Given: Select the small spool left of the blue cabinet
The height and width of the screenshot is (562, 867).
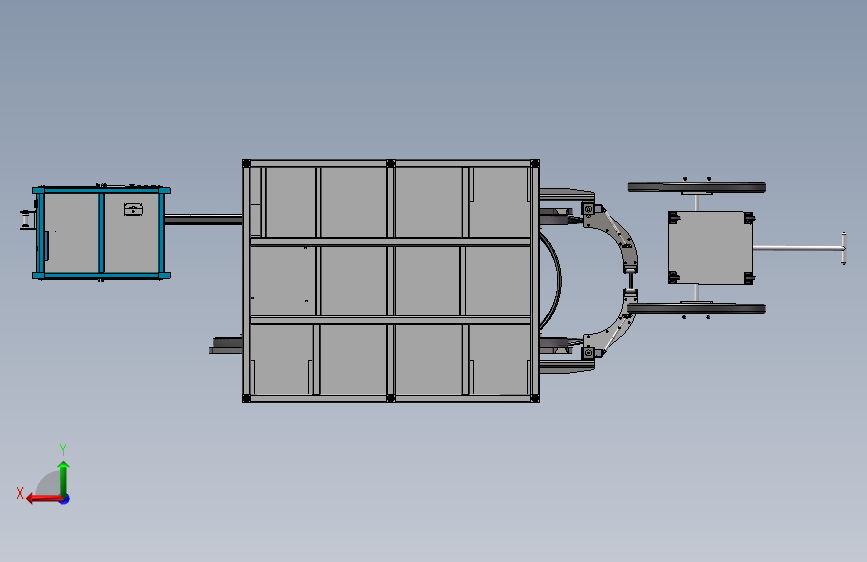Looking at the screenshot, I should (26, 219).
